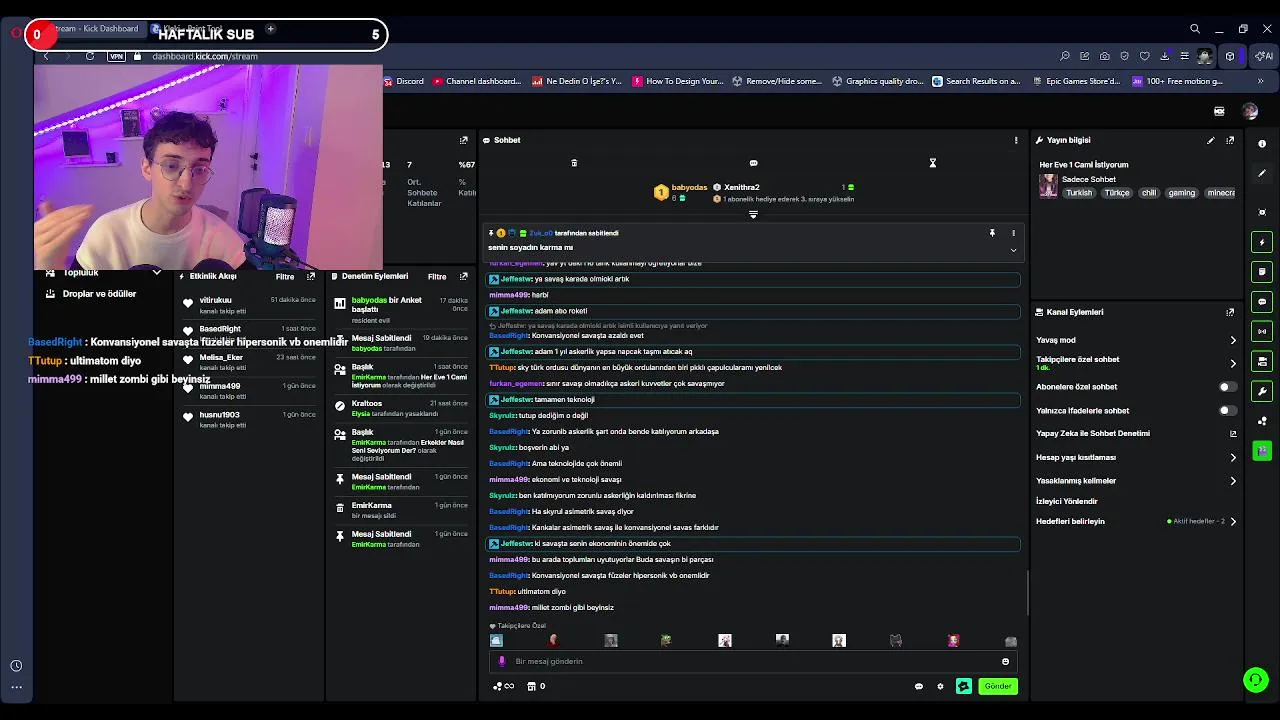Pop out the Etkinlik Akışı panel
This screenshot has width=1280, height=720.
tap(311, 276)
